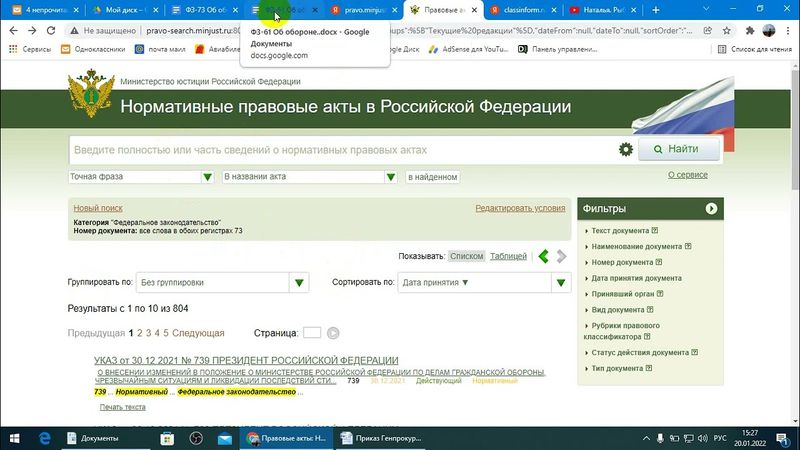Launch Microsoft Edge from the taskbar
The image size is (800, 450).
click(45, 438)
